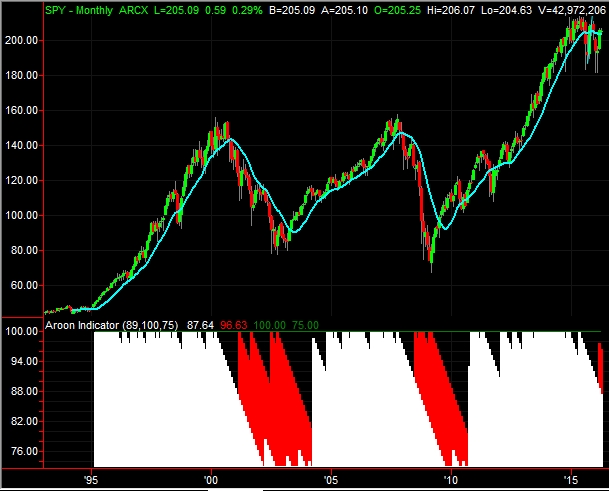
Task: Click the 200.00 price axis label
Action: (21, 40)
